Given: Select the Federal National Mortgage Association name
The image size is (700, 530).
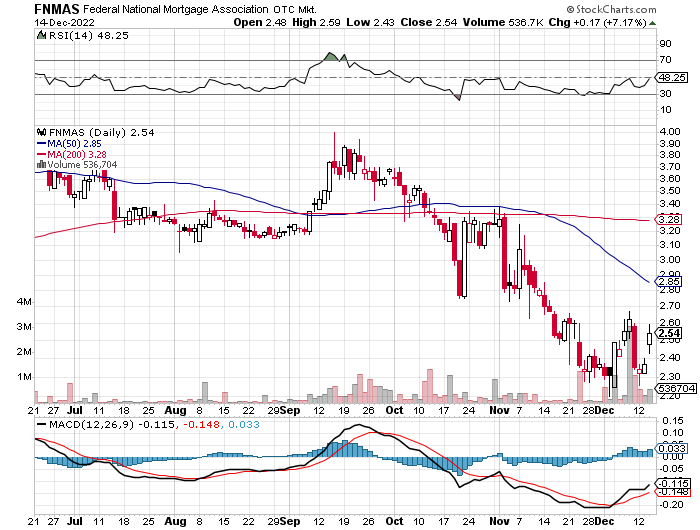Looking at the screenshot, I should [x=176, y=9].
